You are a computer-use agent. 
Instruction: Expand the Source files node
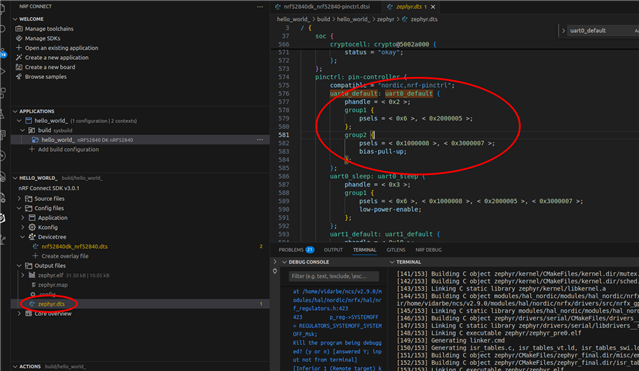coord(19,199)
